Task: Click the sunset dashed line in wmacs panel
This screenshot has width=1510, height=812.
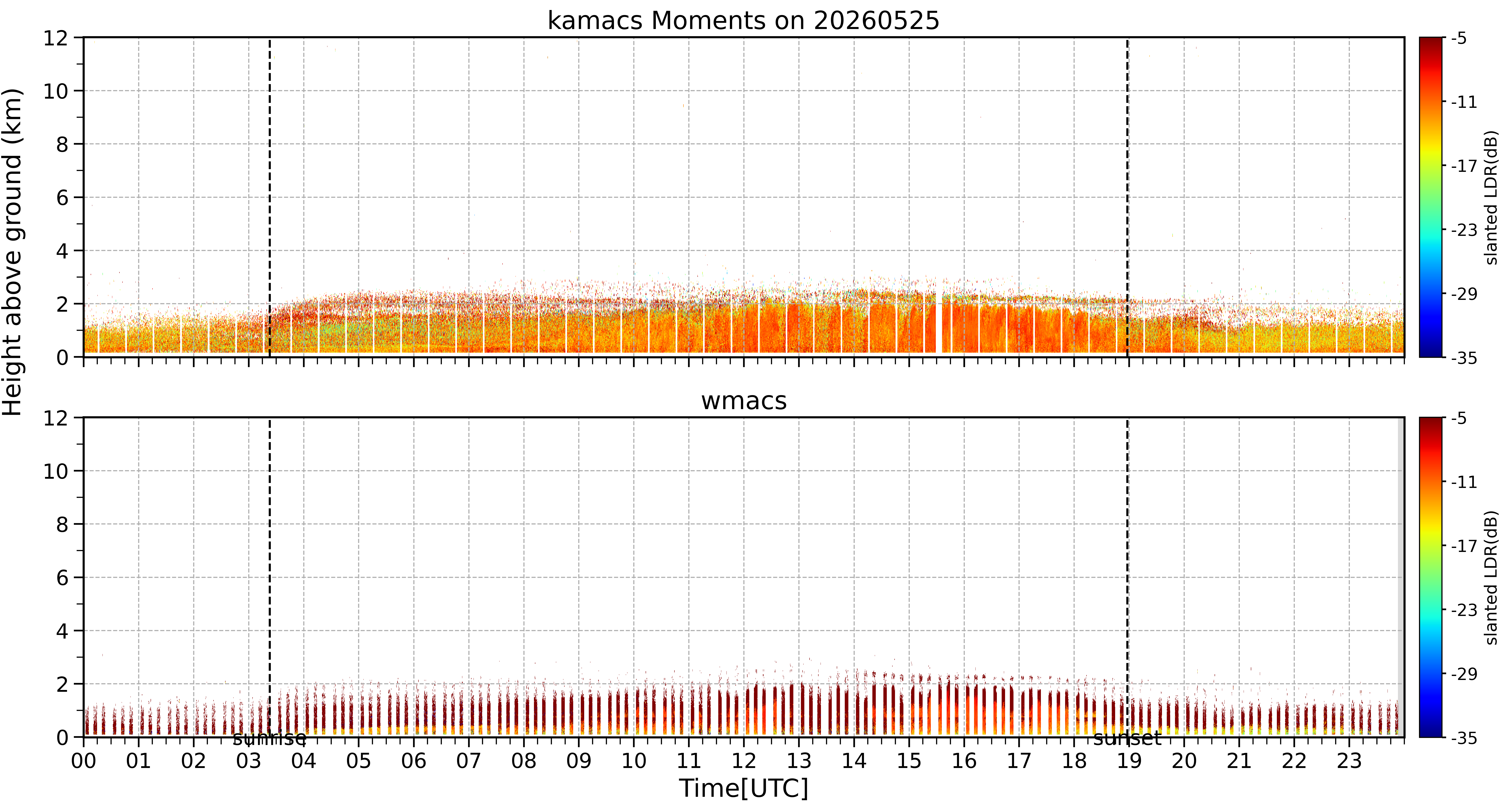Action: (1127, 577)
